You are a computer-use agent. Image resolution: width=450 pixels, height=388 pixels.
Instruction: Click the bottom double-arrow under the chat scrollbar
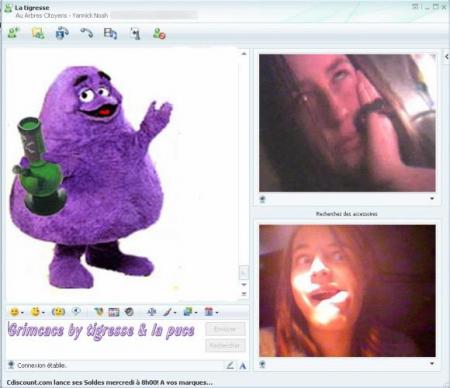click(244, 294)
